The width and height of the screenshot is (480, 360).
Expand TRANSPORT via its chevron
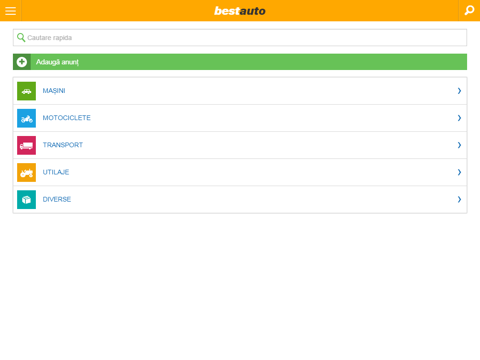[459, 145]
